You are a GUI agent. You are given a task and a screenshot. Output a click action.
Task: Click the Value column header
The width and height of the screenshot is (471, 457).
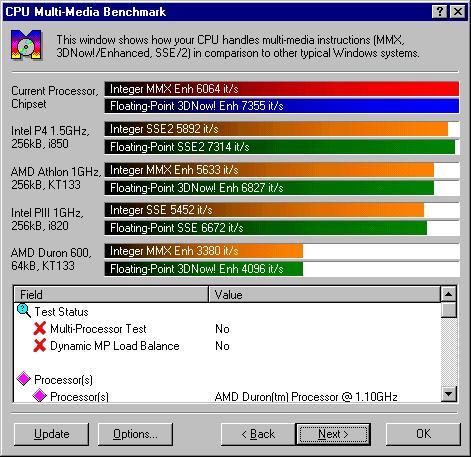[x=324, y=294]
